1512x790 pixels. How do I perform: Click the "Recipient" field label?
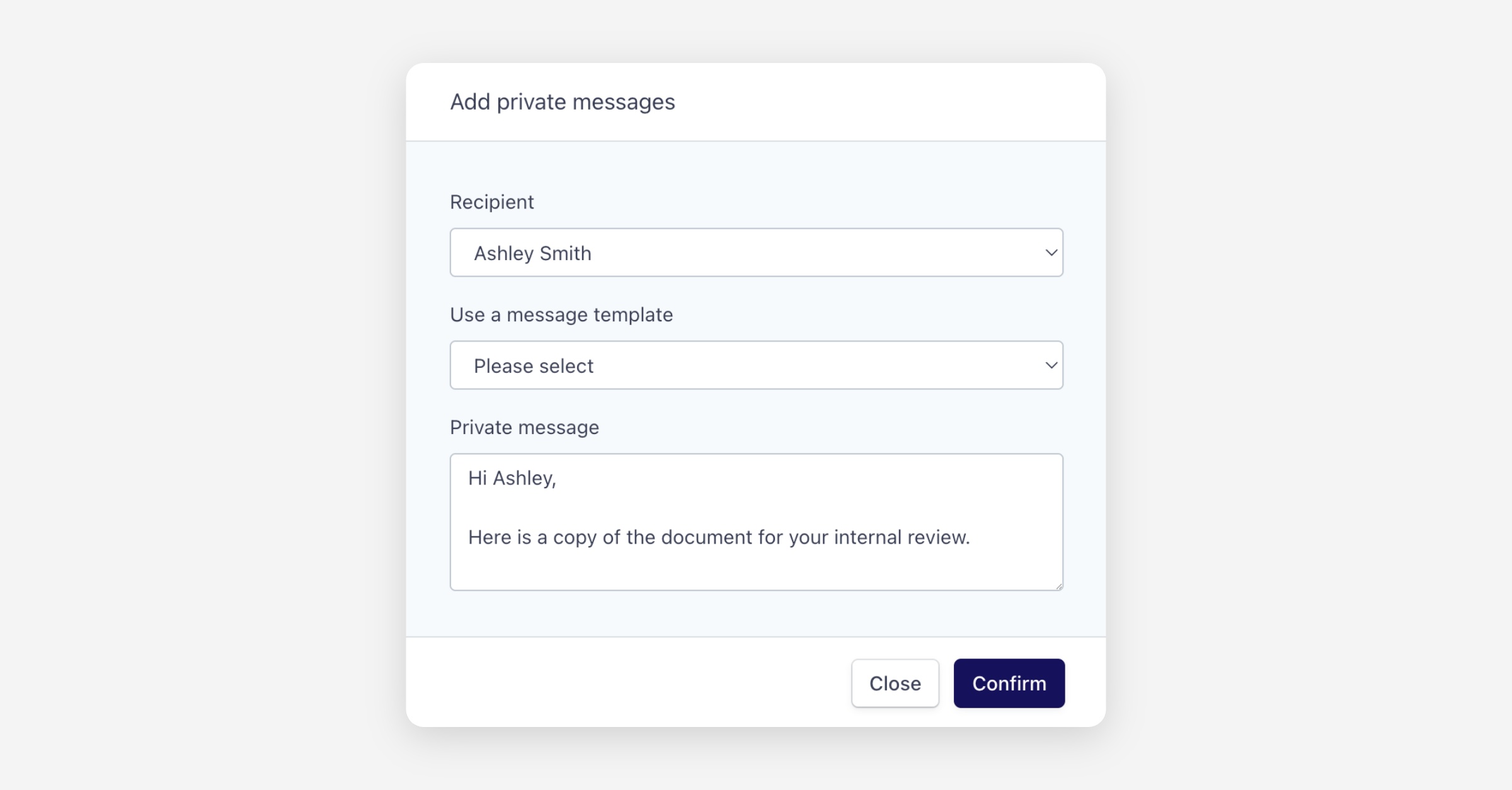491,202
